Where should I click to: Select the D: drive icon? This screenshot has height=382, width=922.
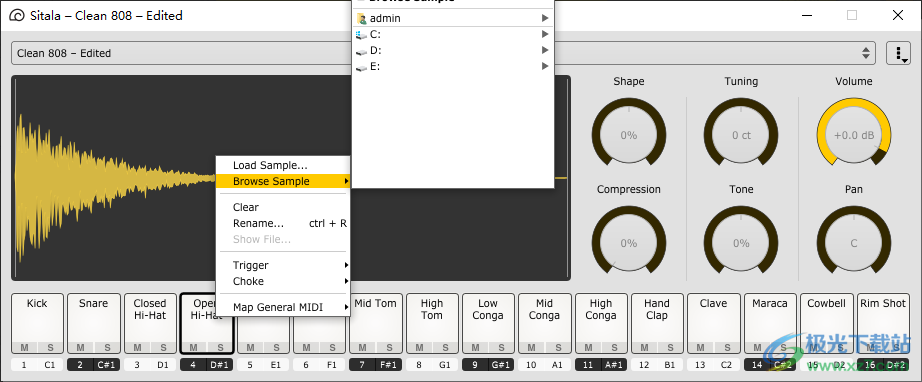362,51
